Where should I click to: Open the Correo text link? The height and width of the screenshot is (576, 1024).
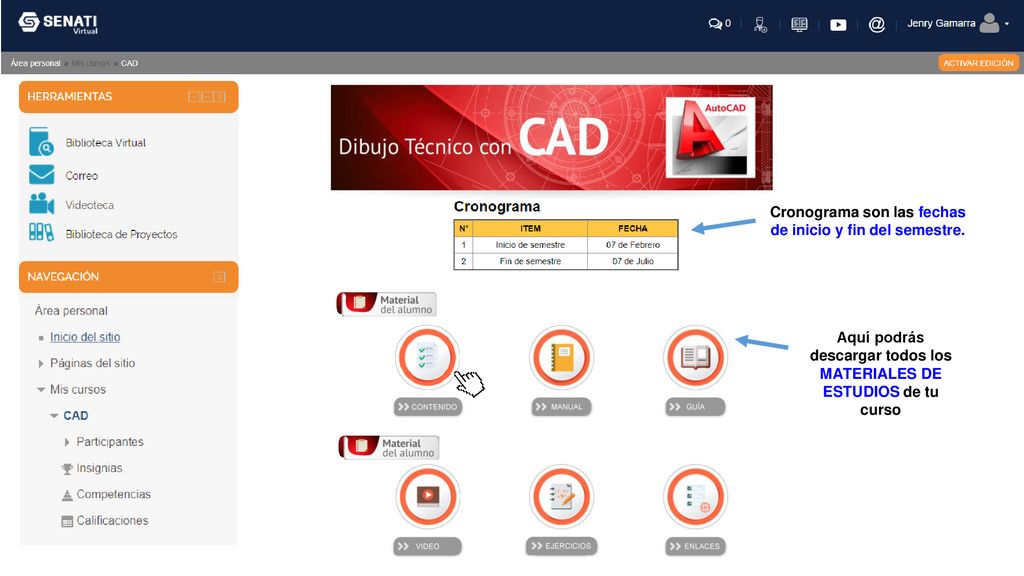point(81,176)
